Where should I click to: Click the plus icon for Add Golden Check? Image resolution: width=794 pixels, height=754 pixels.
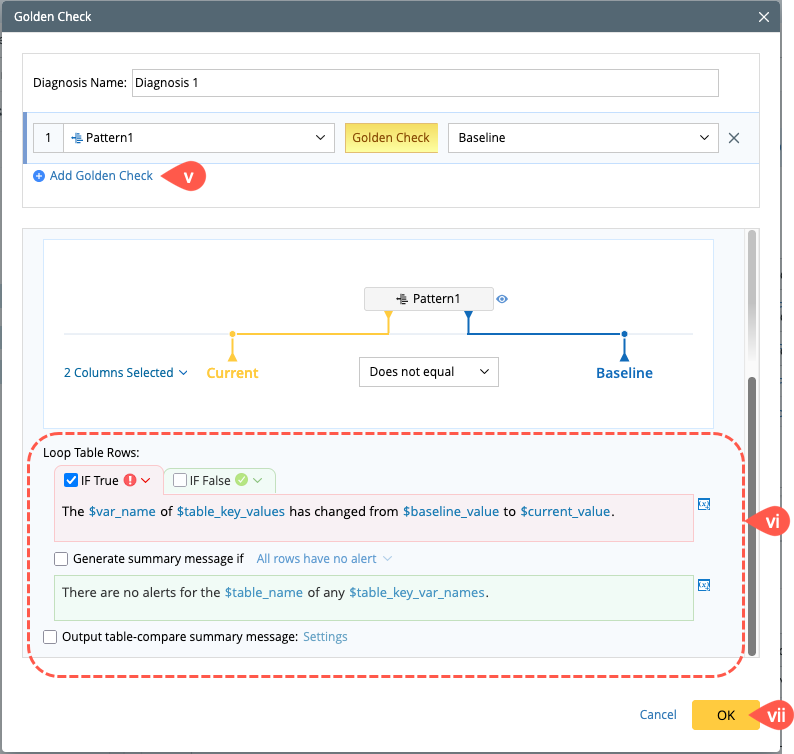(x=39, y=176)
